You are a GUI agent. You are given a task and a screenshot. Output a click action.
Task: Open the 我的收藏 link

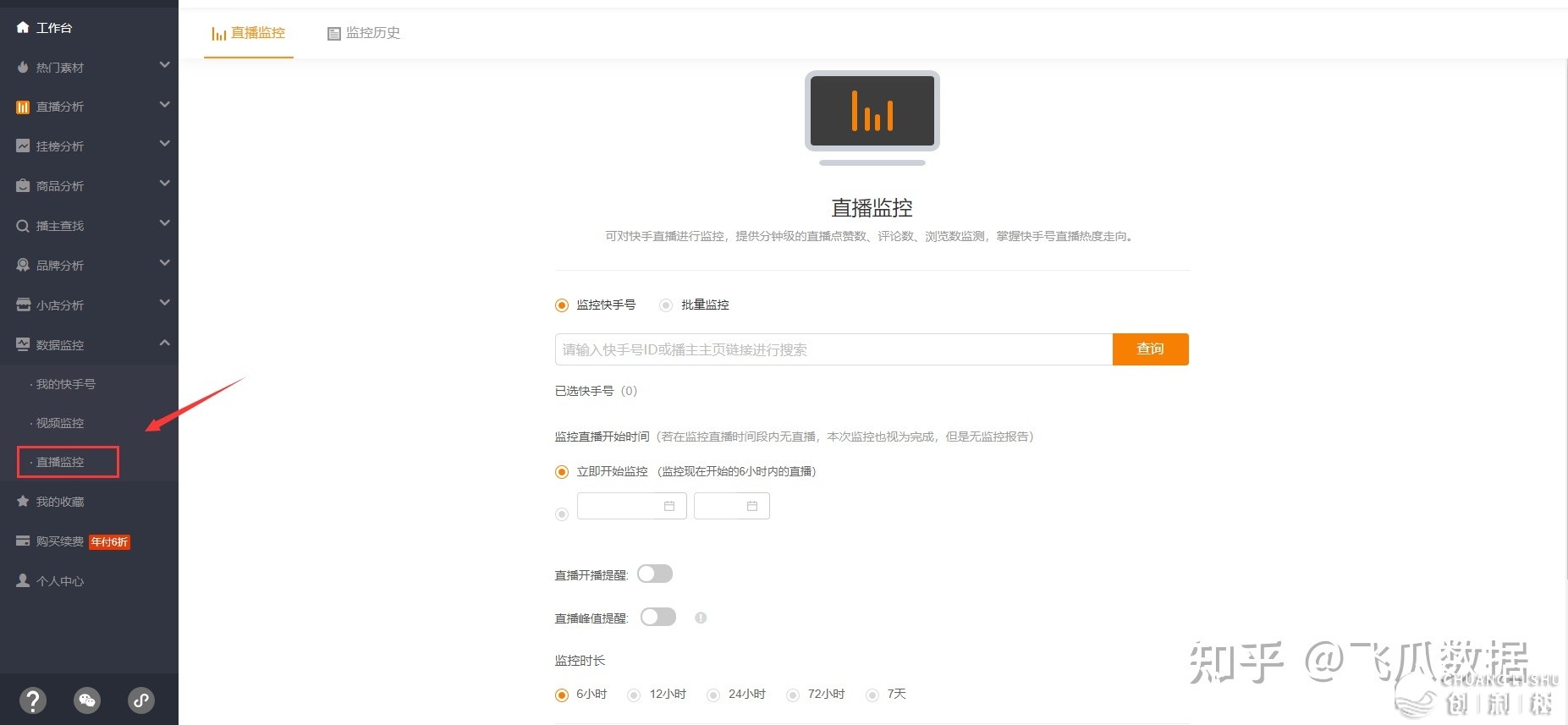[60, 502]
